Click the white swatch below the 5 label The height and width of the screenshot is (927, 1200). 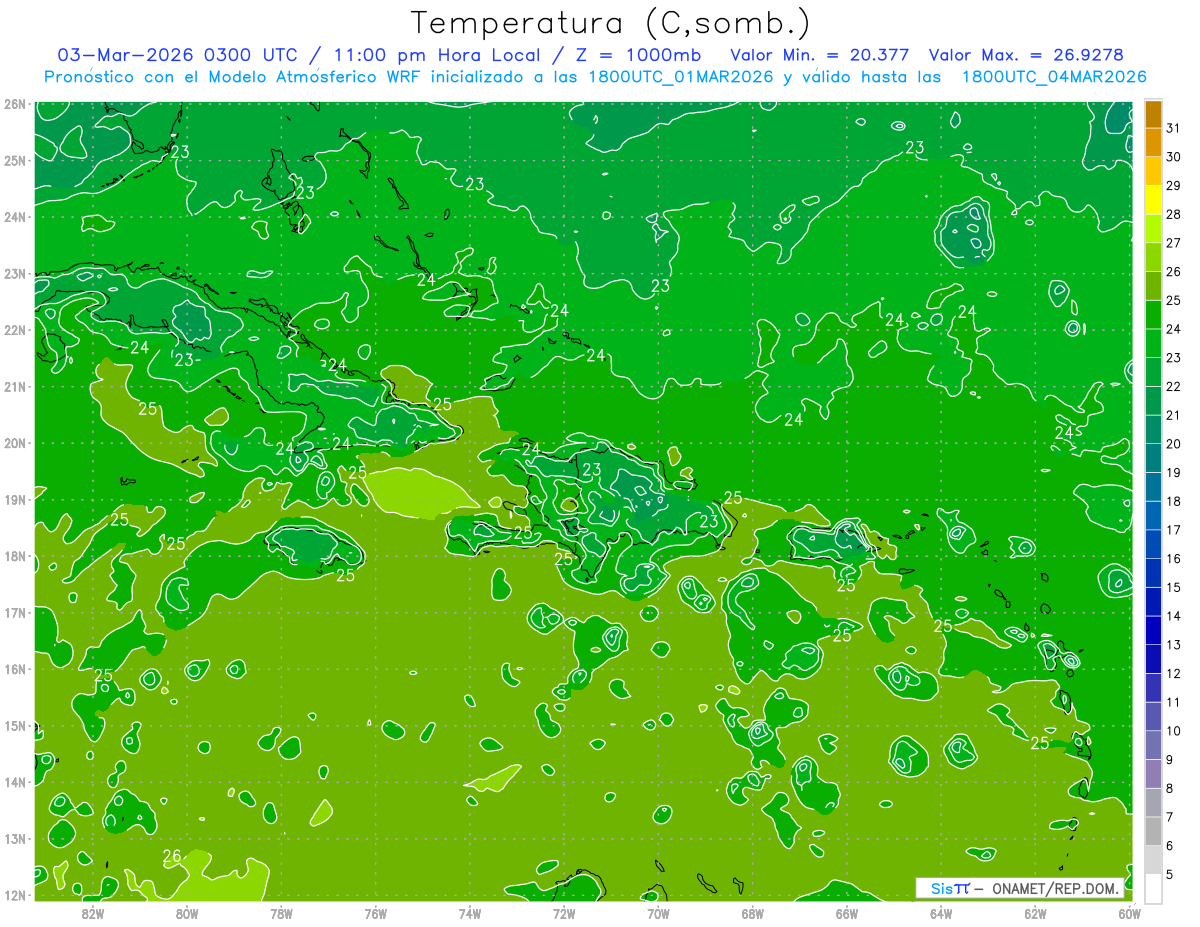(1153, 888)
